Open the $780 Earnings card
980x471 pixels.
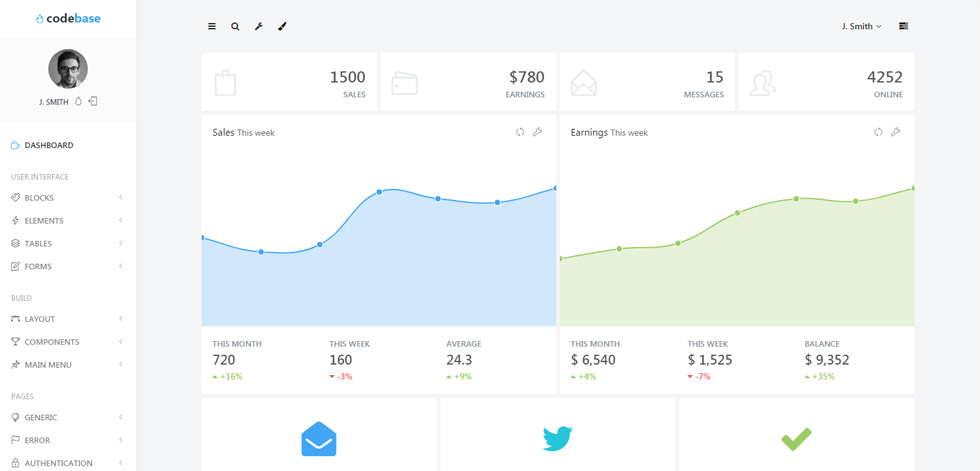coord(468,82)
